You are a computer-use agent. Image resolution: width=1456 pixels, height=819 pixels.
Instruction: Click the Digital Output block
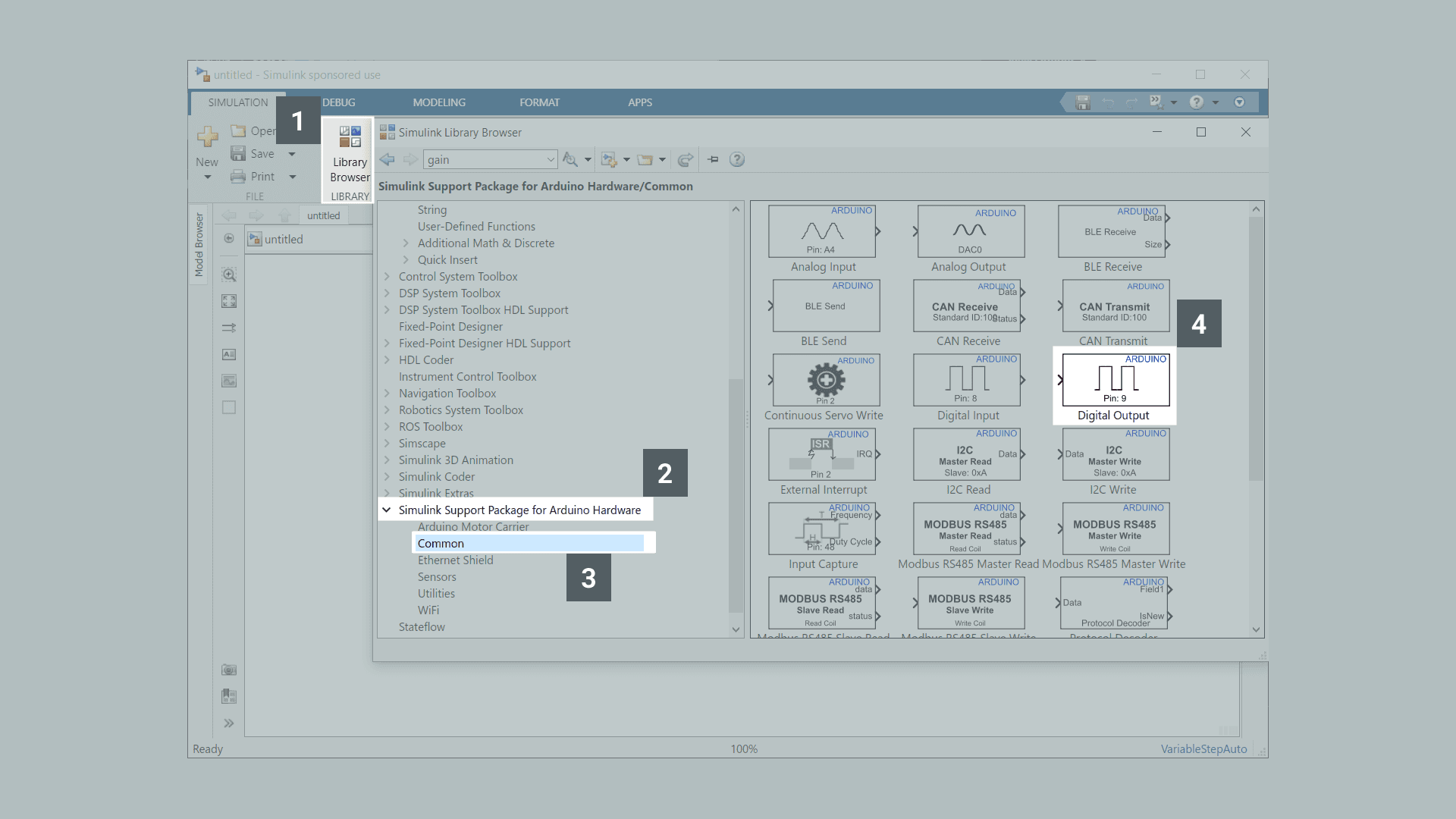1115,381
